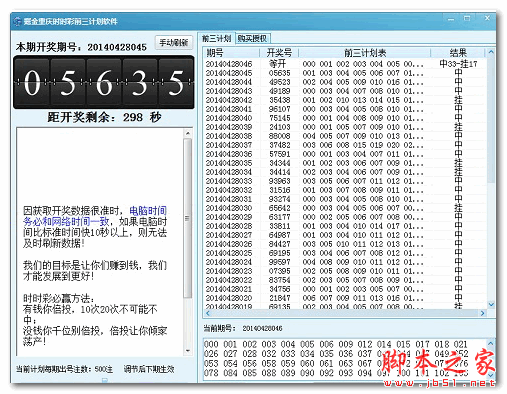
Task: Click the 结果 column header
Action: click(458, 53)
